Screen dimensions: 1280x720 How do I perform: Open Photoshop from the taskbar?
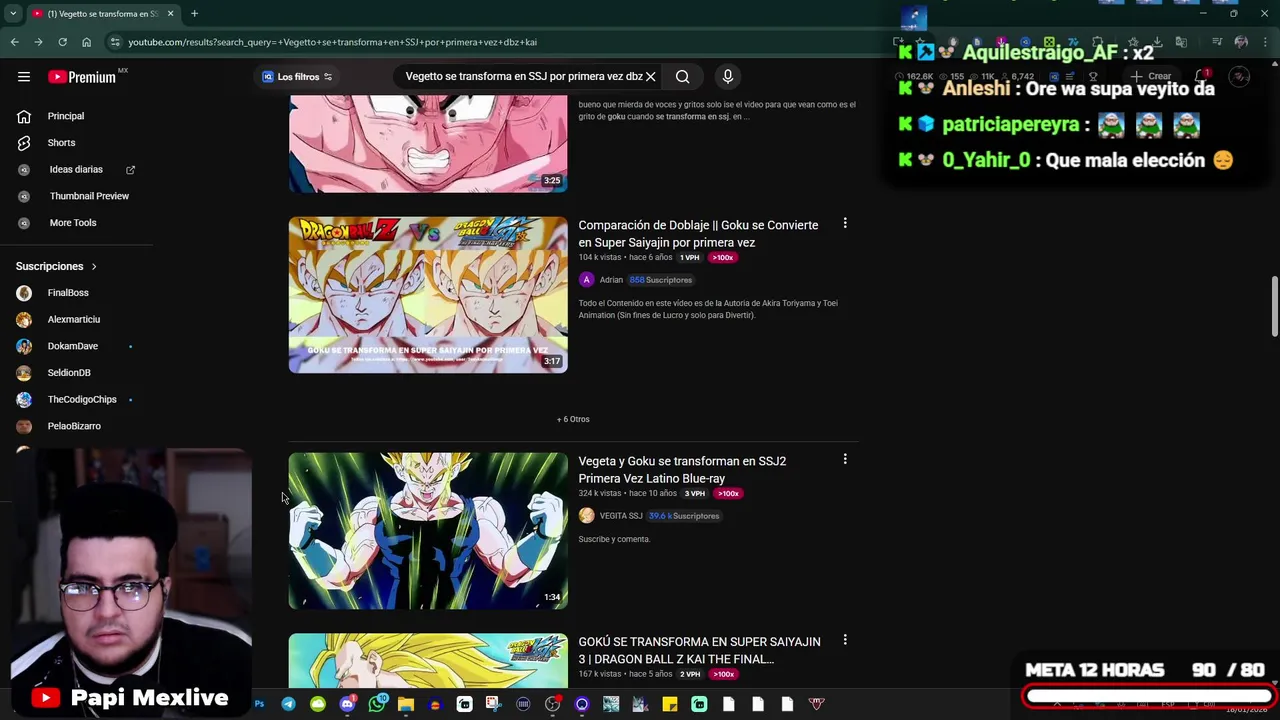point(259,704)
